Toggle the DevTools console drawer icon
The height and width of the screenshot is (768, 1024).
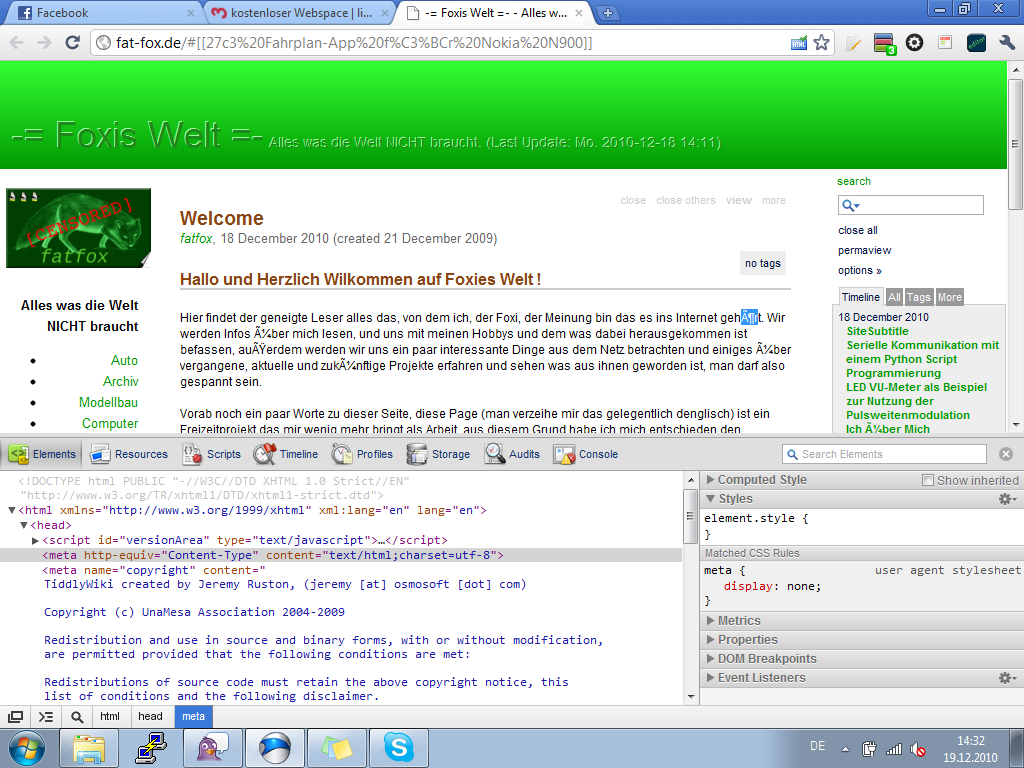point(46,716)
